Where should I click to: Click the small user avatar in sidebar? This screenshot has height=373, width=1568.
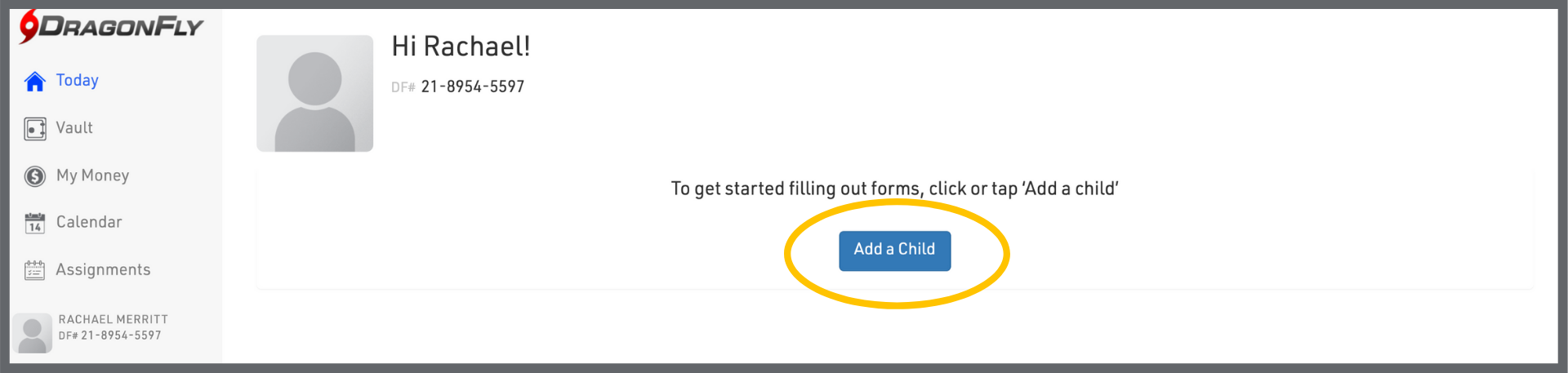click(33, 334)
